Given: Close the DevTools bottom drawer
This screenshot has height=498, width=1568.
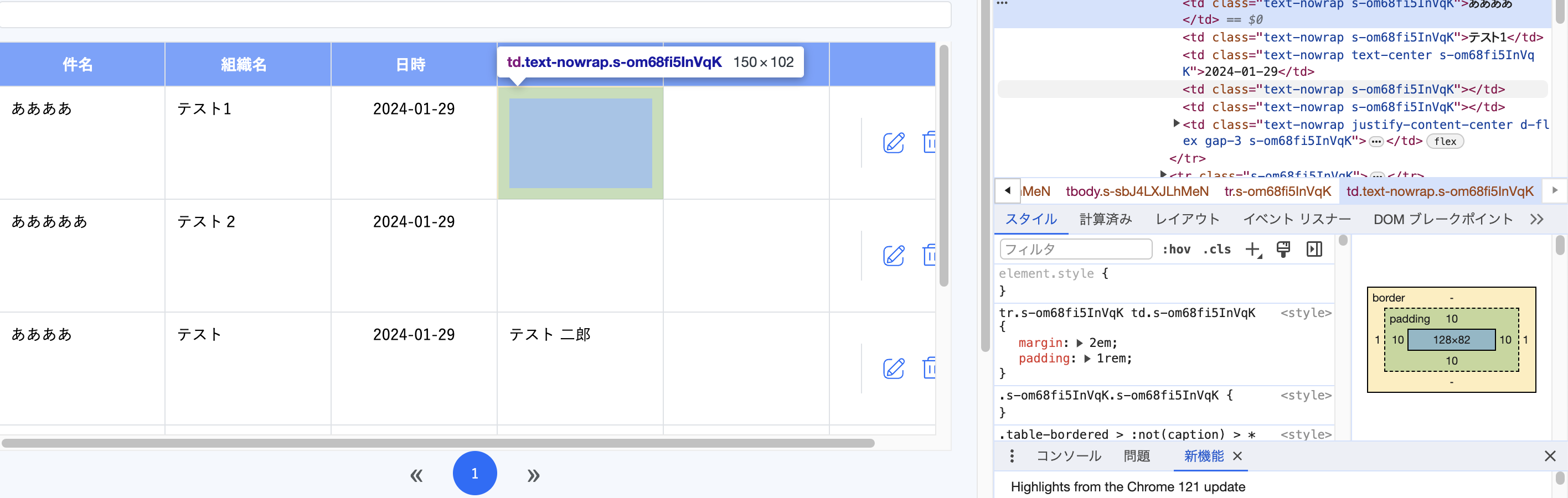Looking at the screenshot, I should (x=1550, y=456).
